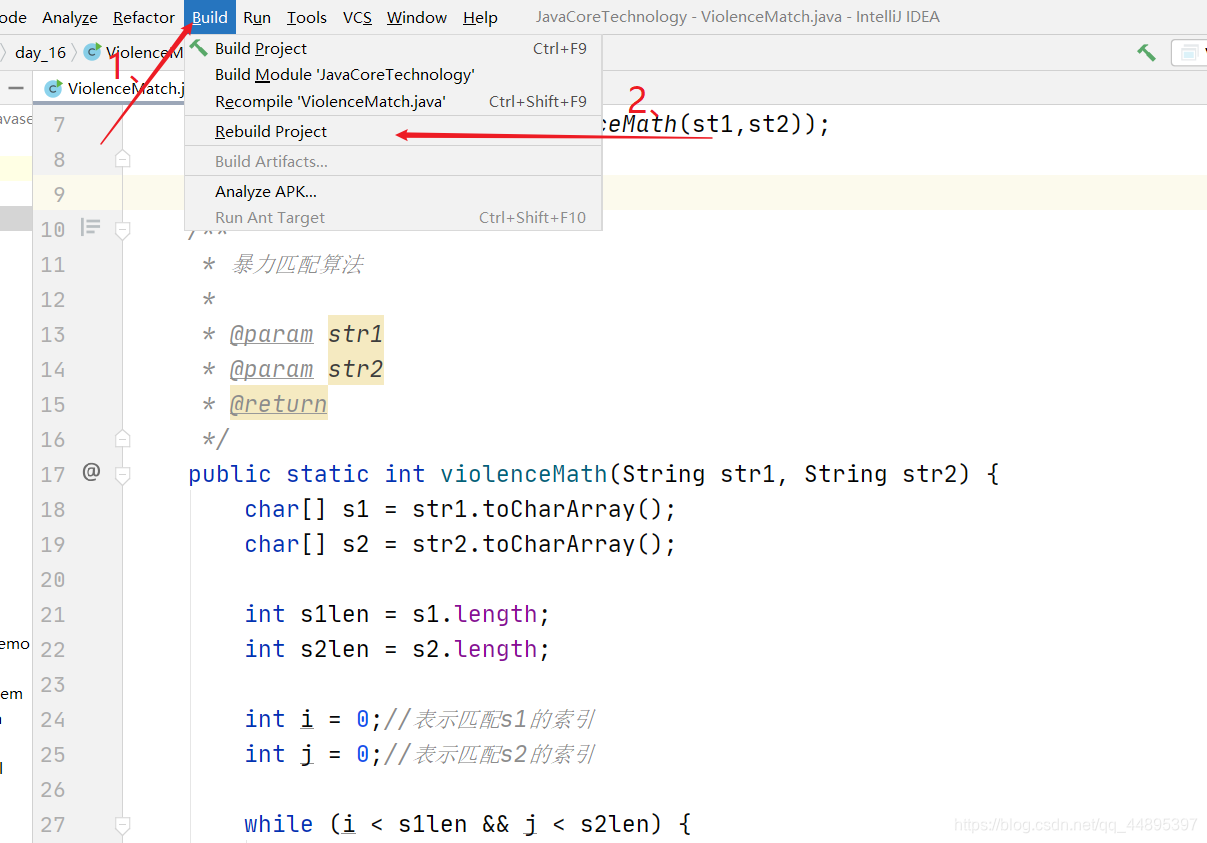The height and width of the screenshot is (843, 1207).
Task: Choose Build Module 'JavaCoreTechnology'
Action: pos(393,74)
